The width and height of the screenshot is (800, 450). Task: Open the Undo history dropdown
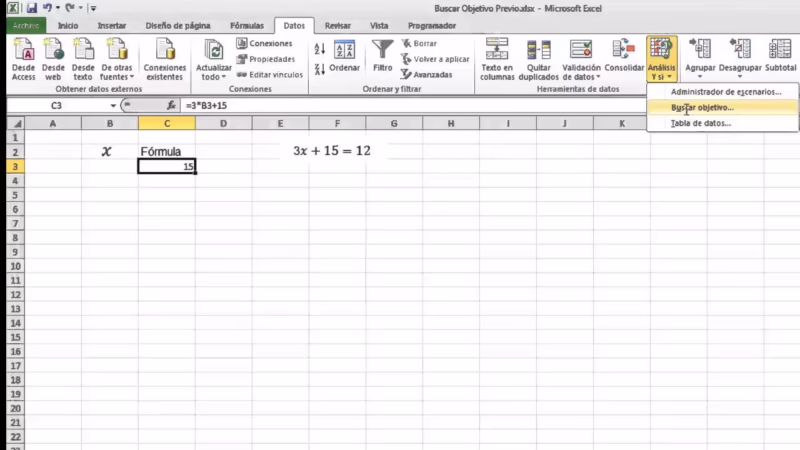[58, 8]
